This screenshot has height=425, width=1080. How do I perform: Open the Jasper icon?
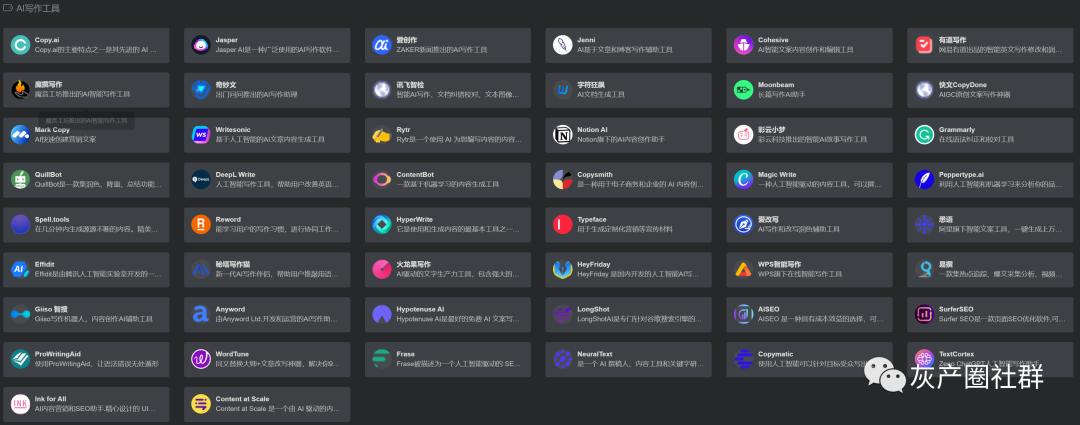[201, 45]
